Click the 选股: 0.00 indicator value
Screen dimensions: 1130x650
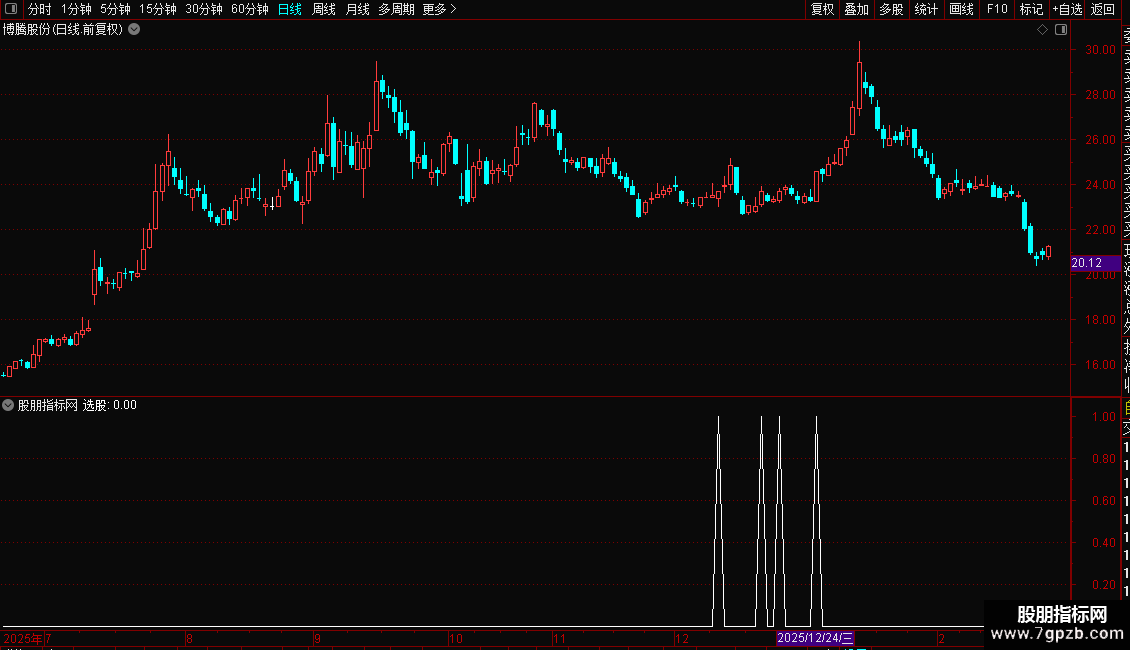(x=110, y=405)
